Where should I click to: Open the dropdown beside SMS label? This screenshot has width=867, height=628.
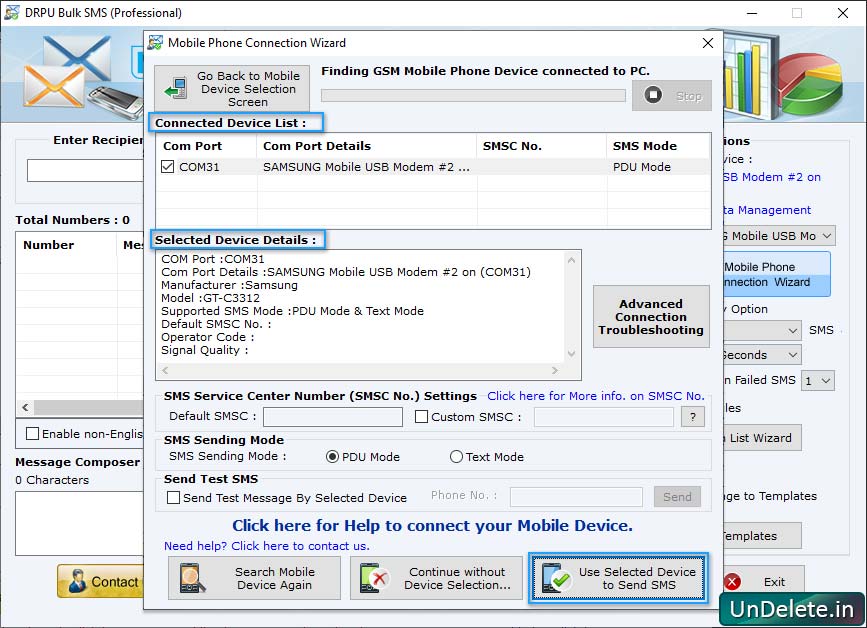[x=792, y=331]
